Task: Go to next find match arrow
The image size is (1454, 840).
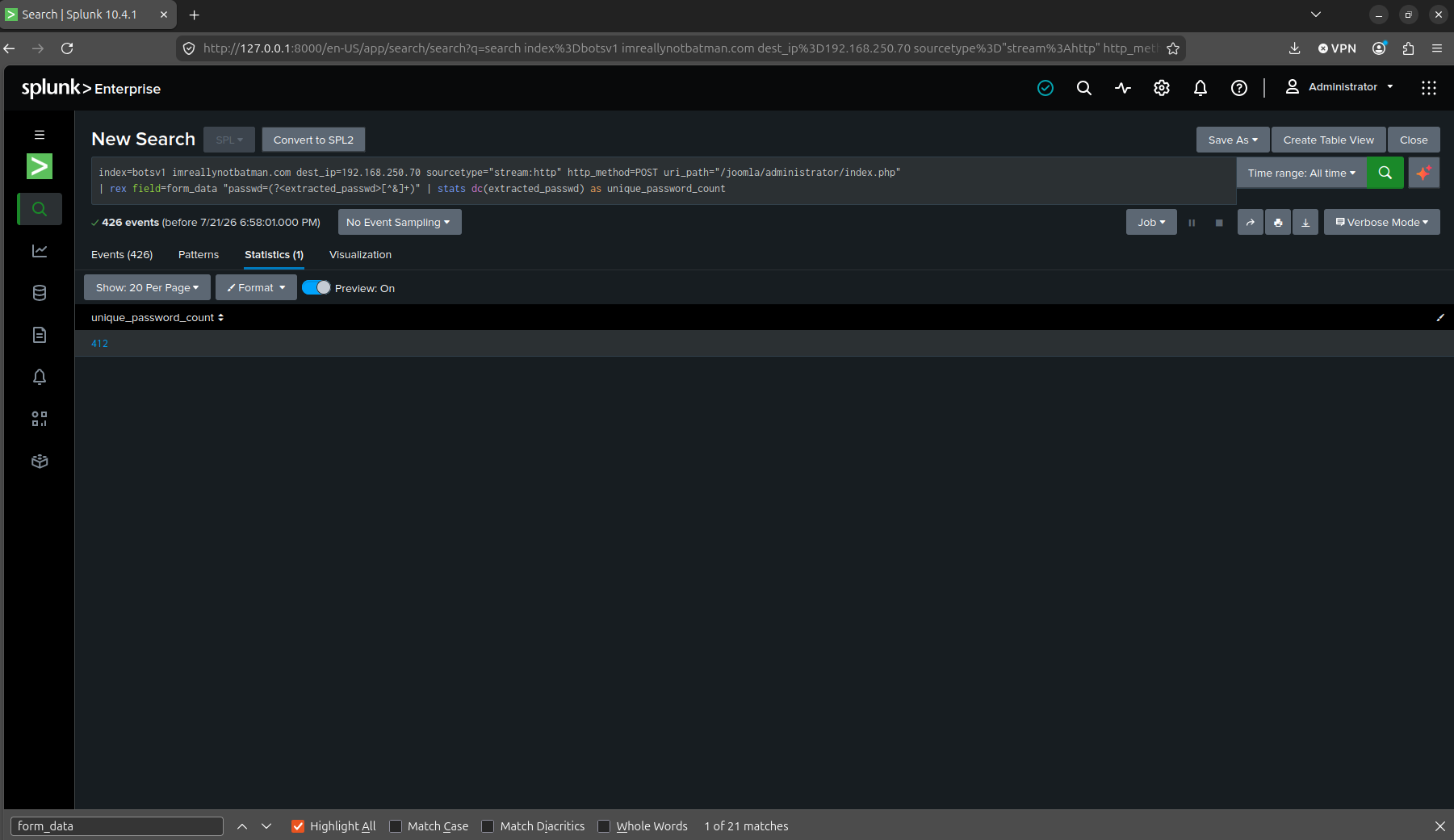Action: click(266, 826)
